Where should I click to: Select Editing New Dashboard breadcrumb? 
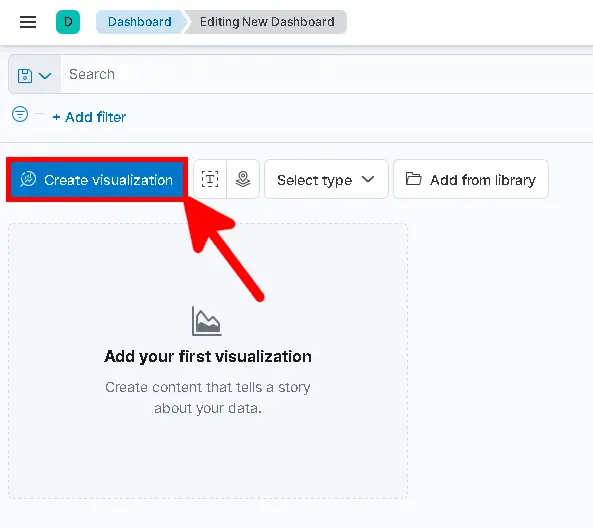pyautogui.click(x=267, y=22)
